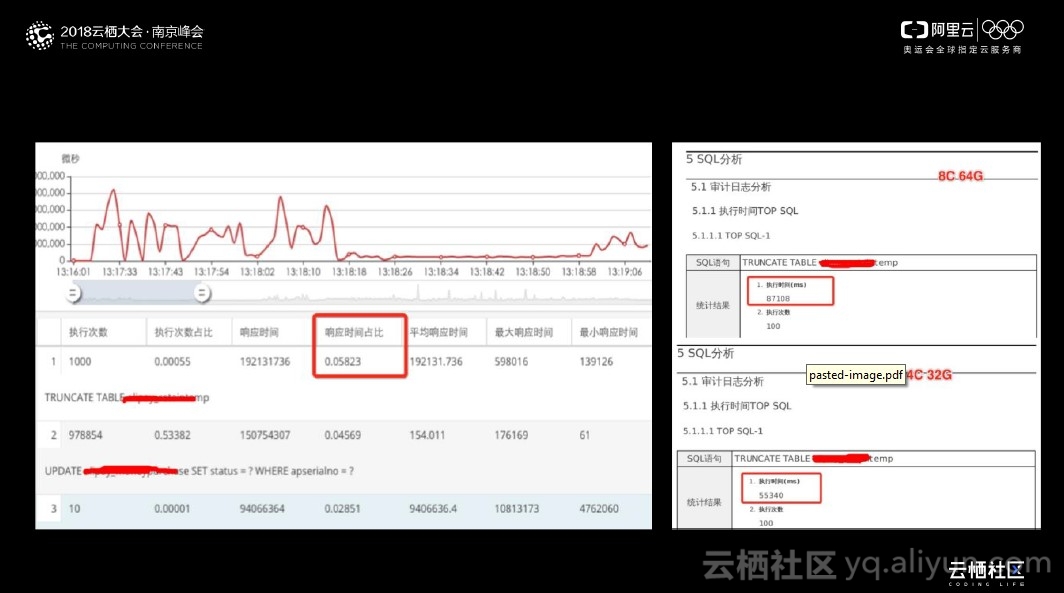Click the 响应时间占比 column header
Image resolution: width=1064 pixels, height=593 pixels.
click(x=354, y=332)
